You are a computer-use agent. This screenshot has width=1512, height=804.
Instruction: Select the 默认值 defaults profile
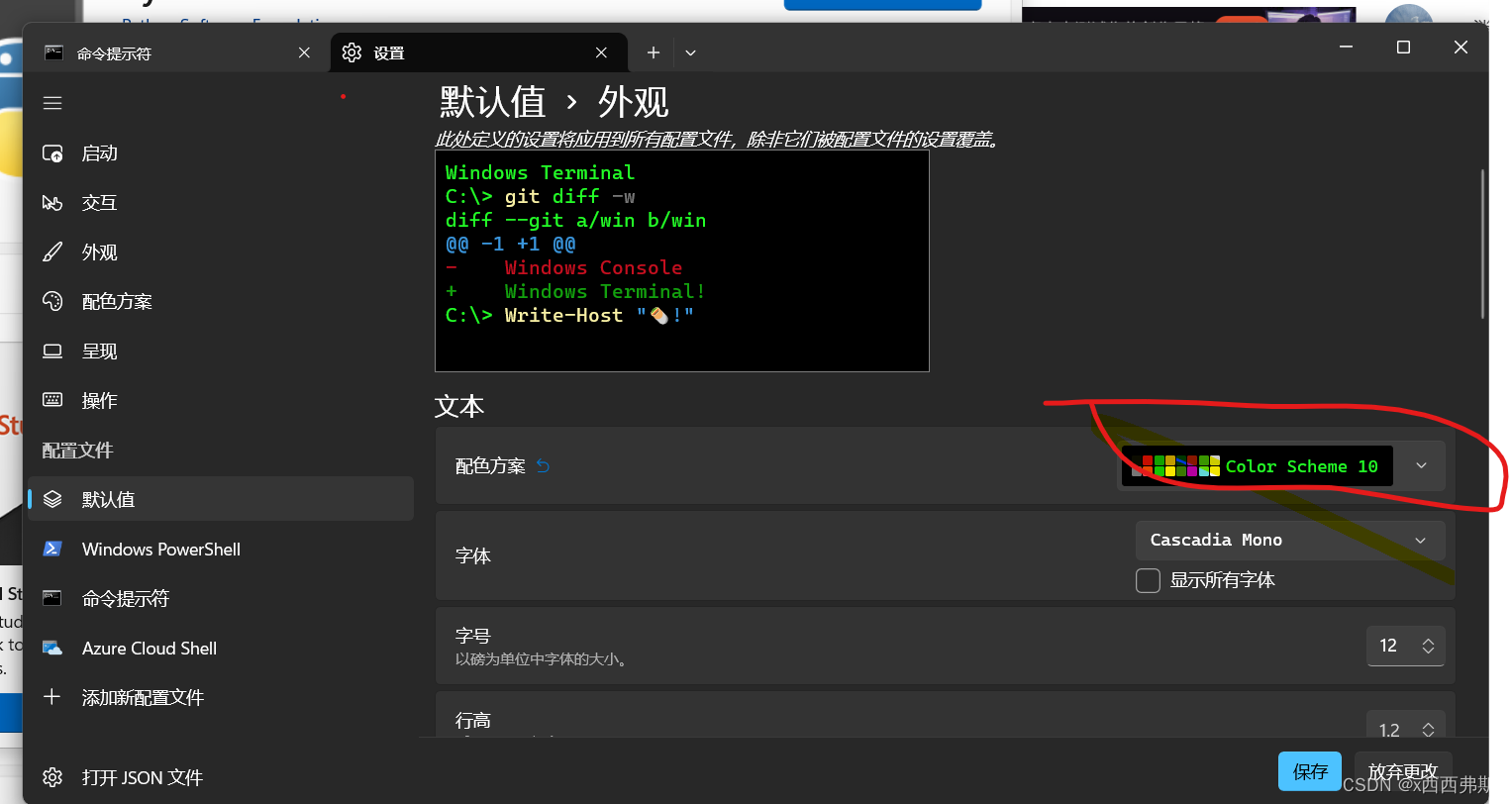pyautogui.click(x=220, y=499)
